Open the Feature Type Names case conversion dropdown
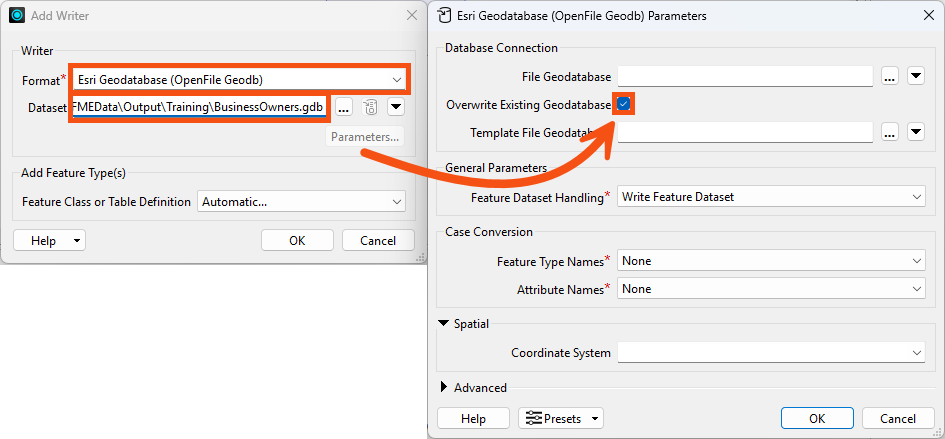The height and width of the screenshot is (439, 945). (x=771, y=261)
